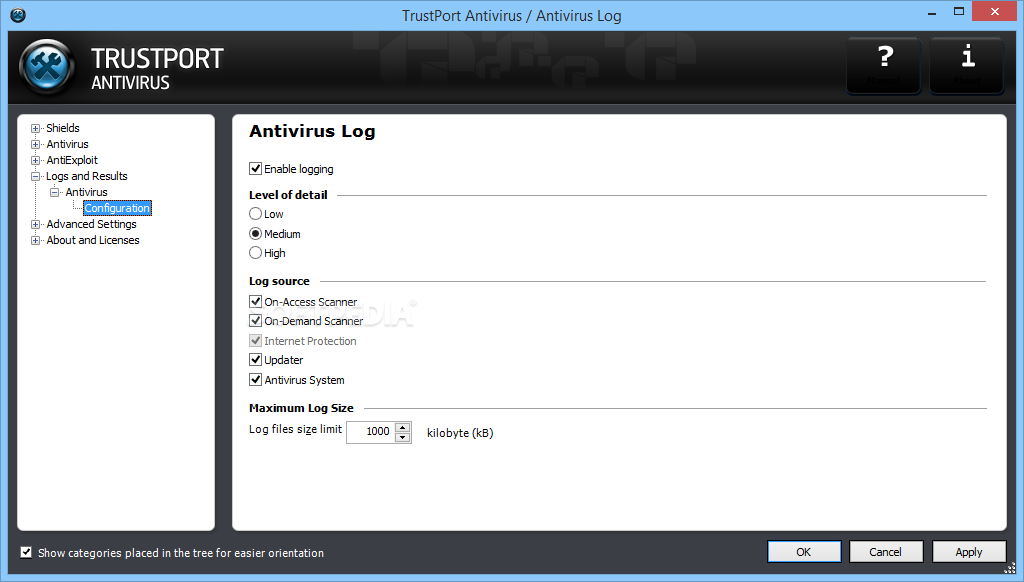Minimize the TrustPort window
1024x582 pixels.
pos(932,12)
